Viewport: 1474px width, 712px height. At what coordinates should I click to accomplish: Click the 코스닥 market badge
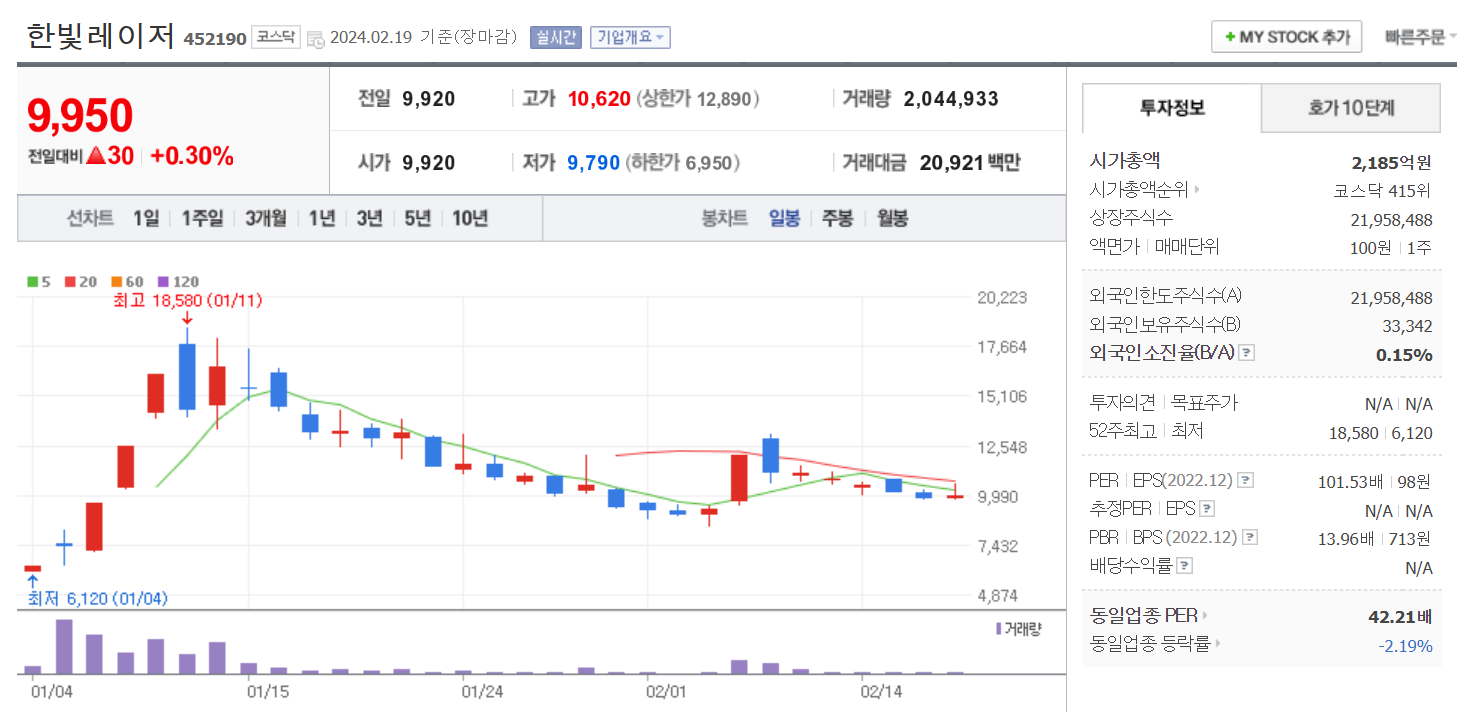[275, 37]
